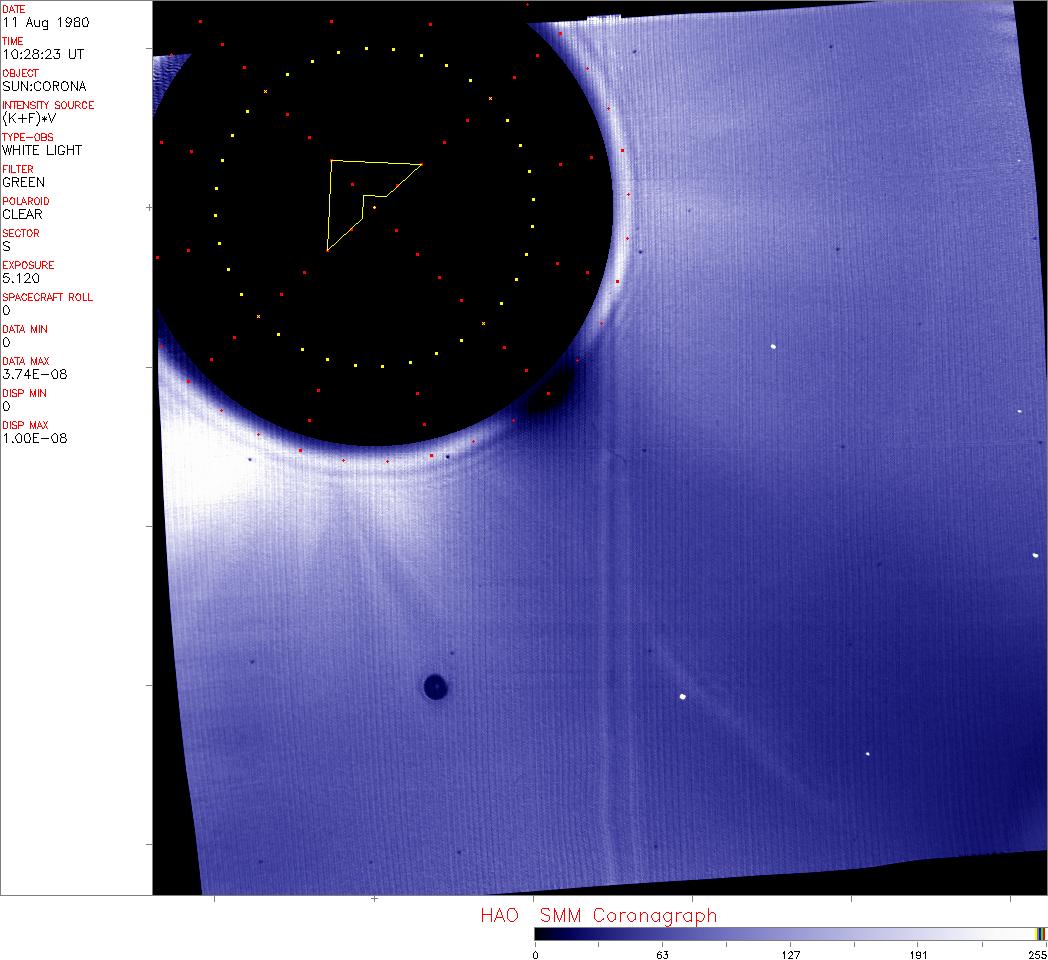This screenshot has height=960, width=1048.
Task: Select the GREEN filter value
Action: 23,182
